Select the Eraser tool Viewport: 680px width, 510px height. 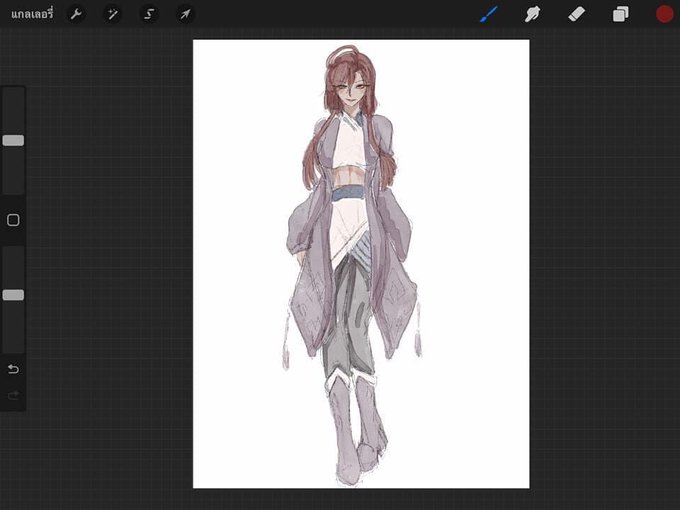[576, 14]
